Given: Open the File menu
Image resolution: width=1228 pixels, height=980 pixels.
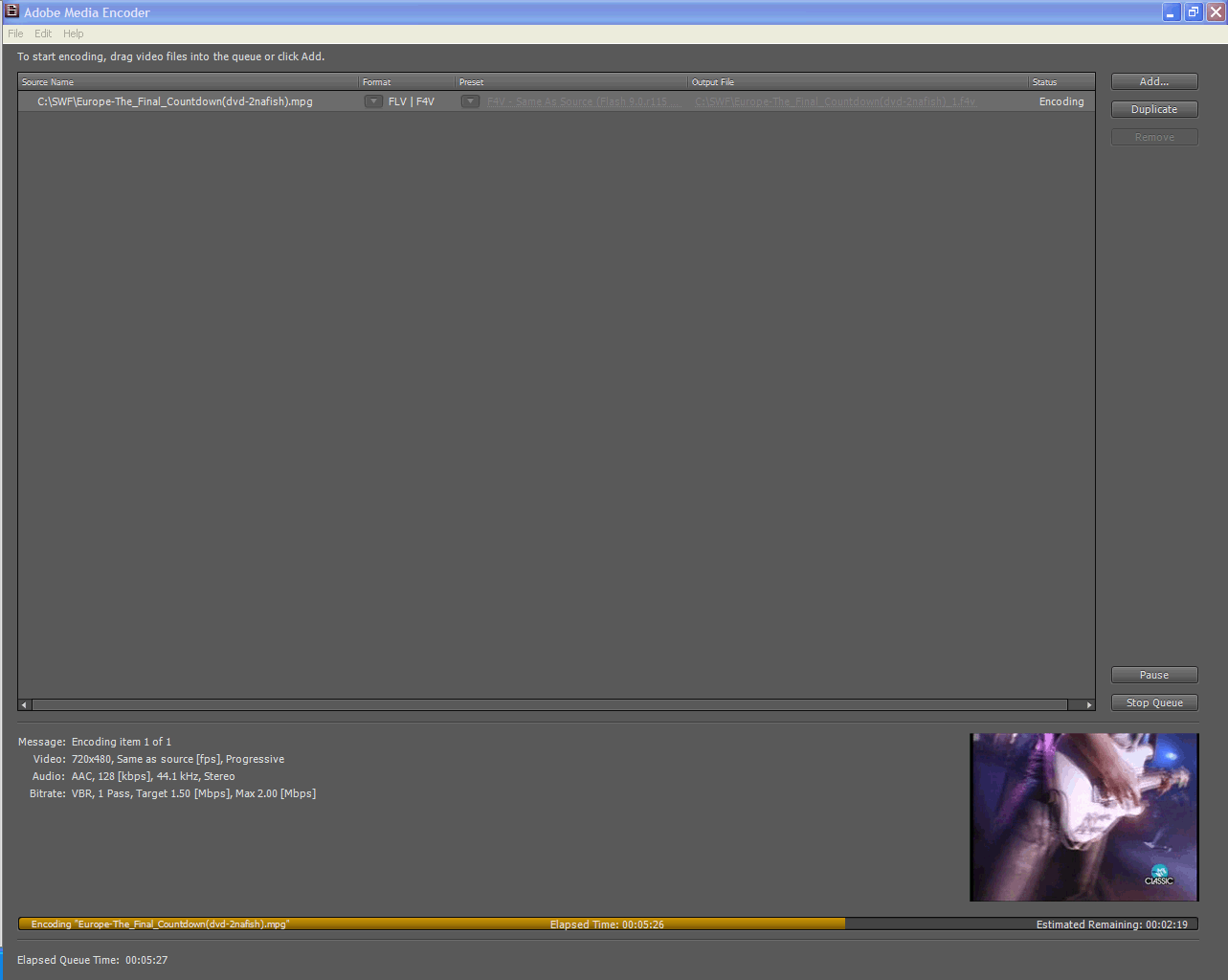Looking at the screenshot, I should [15, 33].
